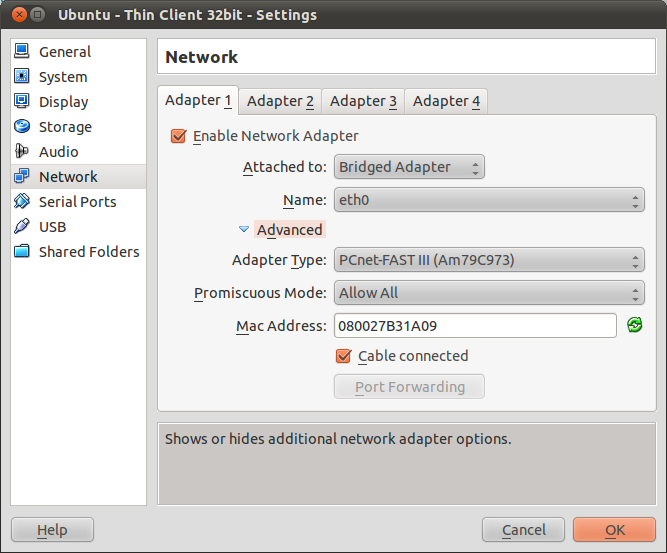Switch to the Adapter 2 tab
Screen dimensions: 667x553
pyautogui.click(x=280, y=101)
